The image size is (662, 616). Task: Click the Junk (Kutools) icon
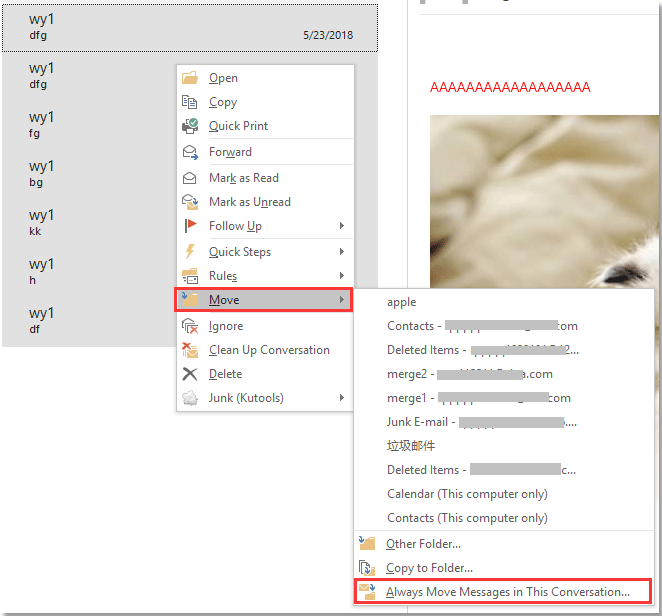click(190, 398)
